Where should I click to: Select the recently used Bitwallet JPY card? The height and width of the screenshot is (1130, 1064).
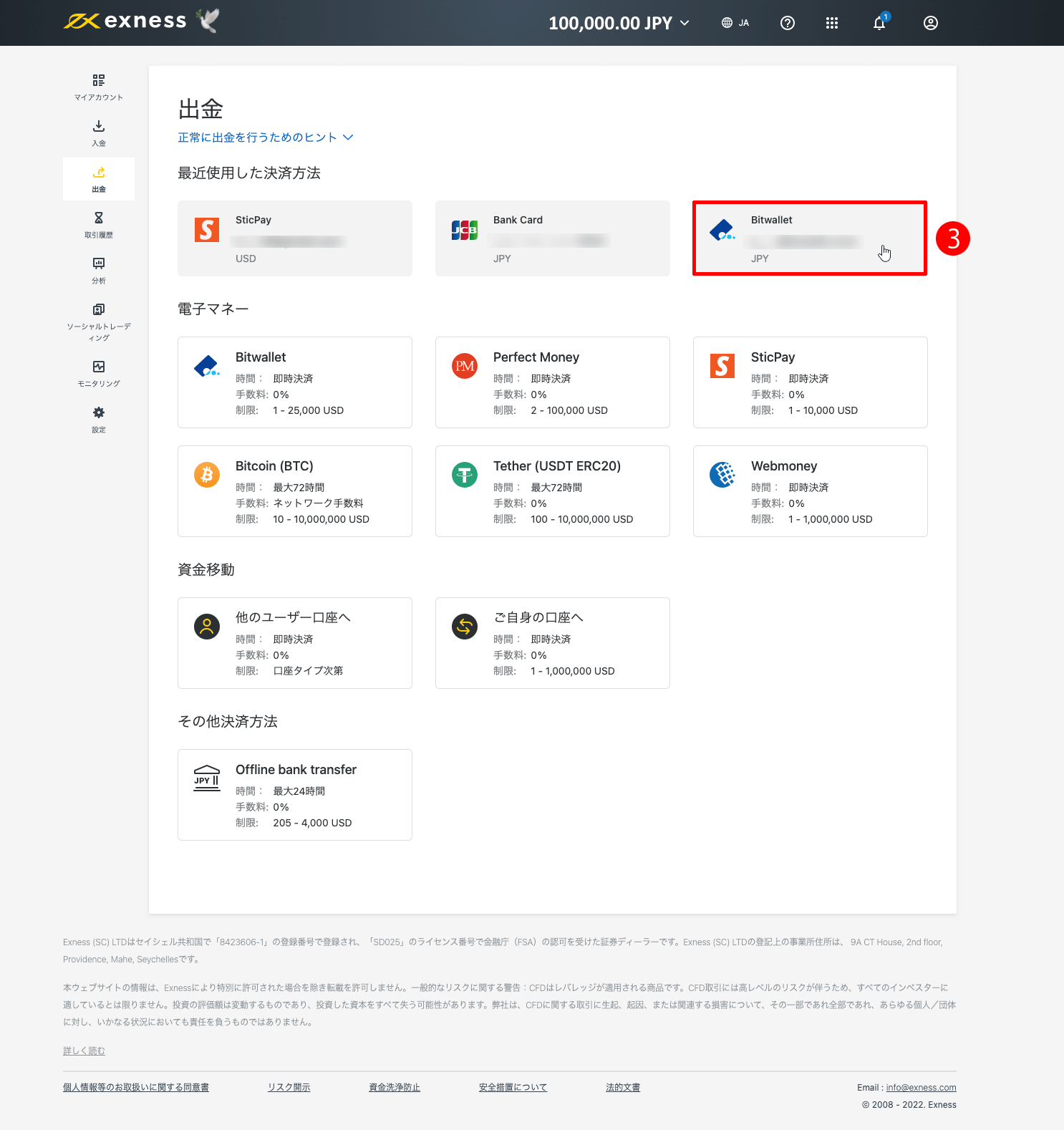pyautogui.click(x=810, y=238)
